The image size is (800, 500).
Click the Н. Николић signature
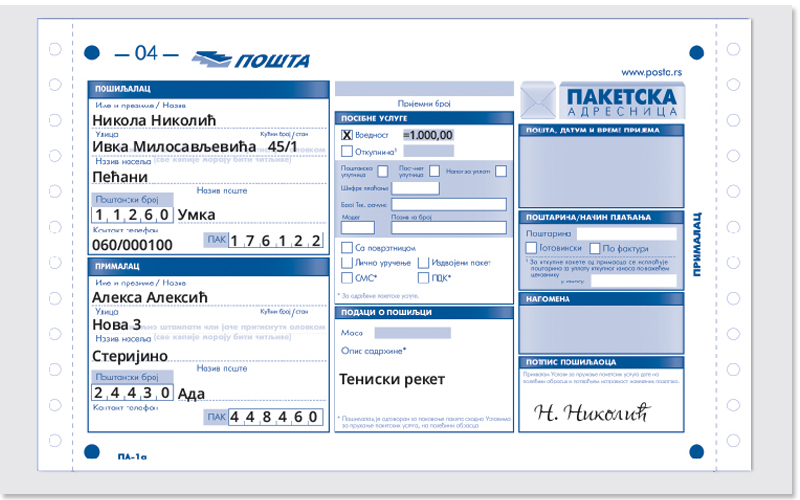[x=593, y=412]
